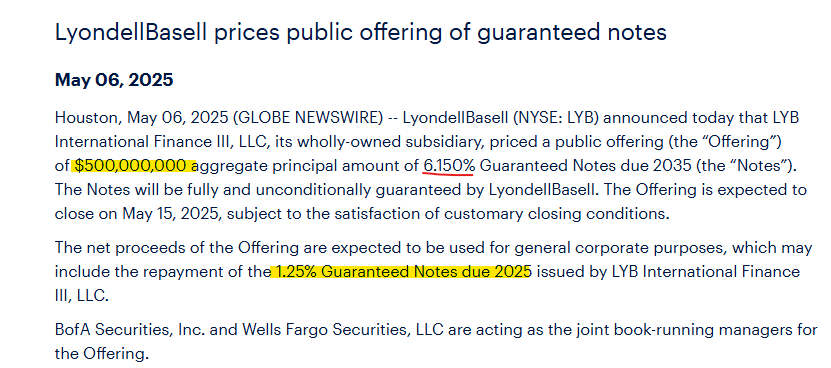
Task: Click the red-underlined 6.150% rate
Action: [449, 166]
